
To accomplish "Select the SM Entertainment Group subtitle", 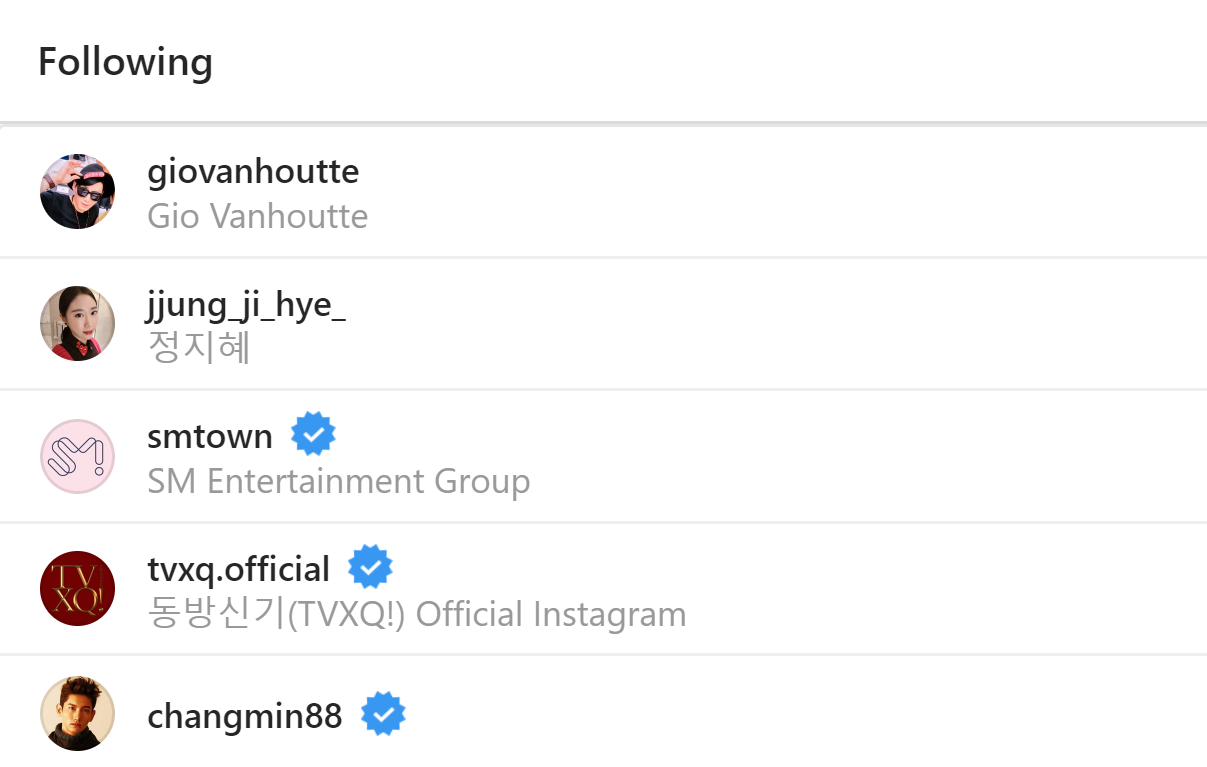I will (338, 481).
